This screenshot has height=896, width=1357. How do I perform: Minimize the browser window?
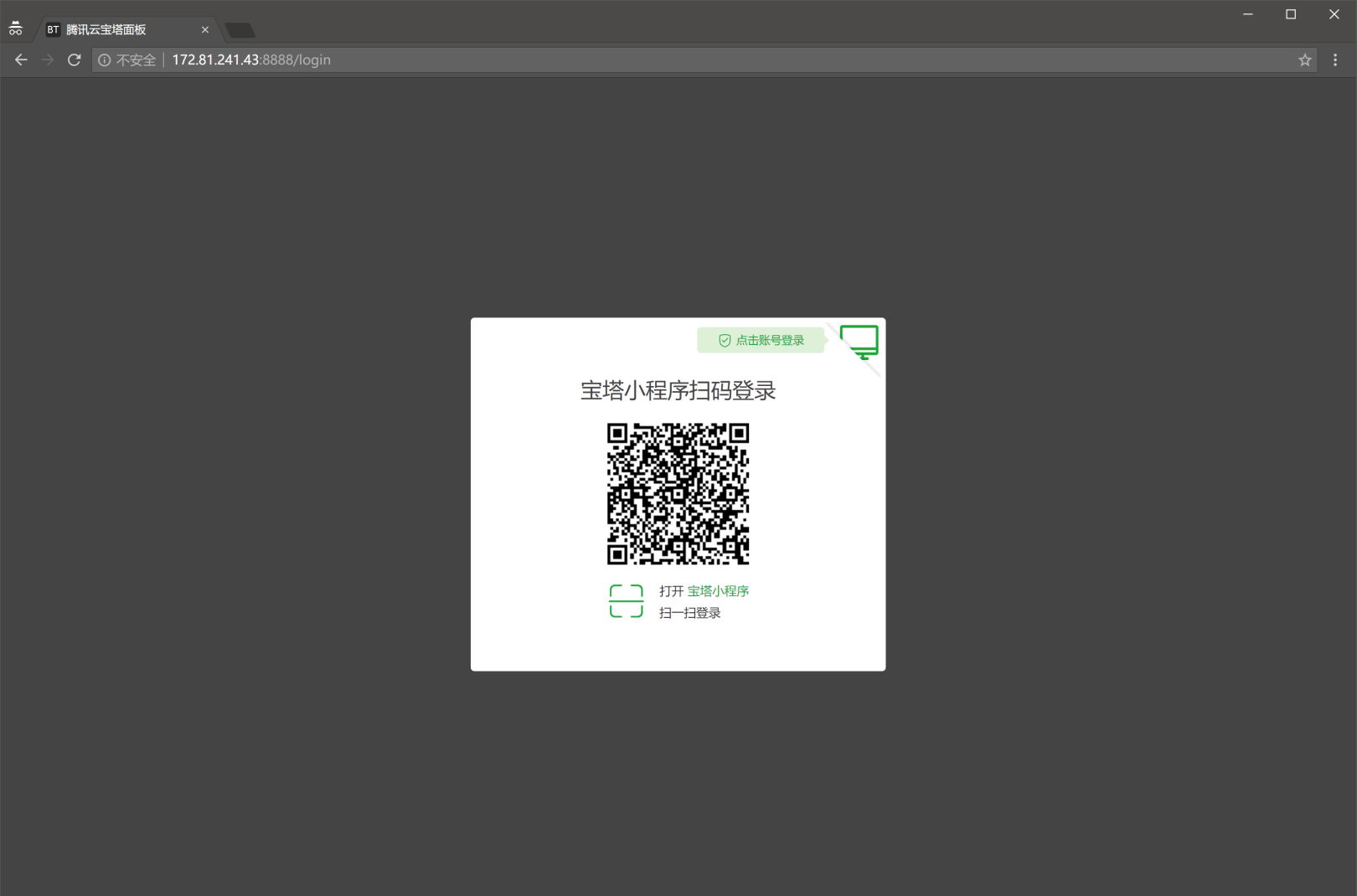[x=1247, y=14]
